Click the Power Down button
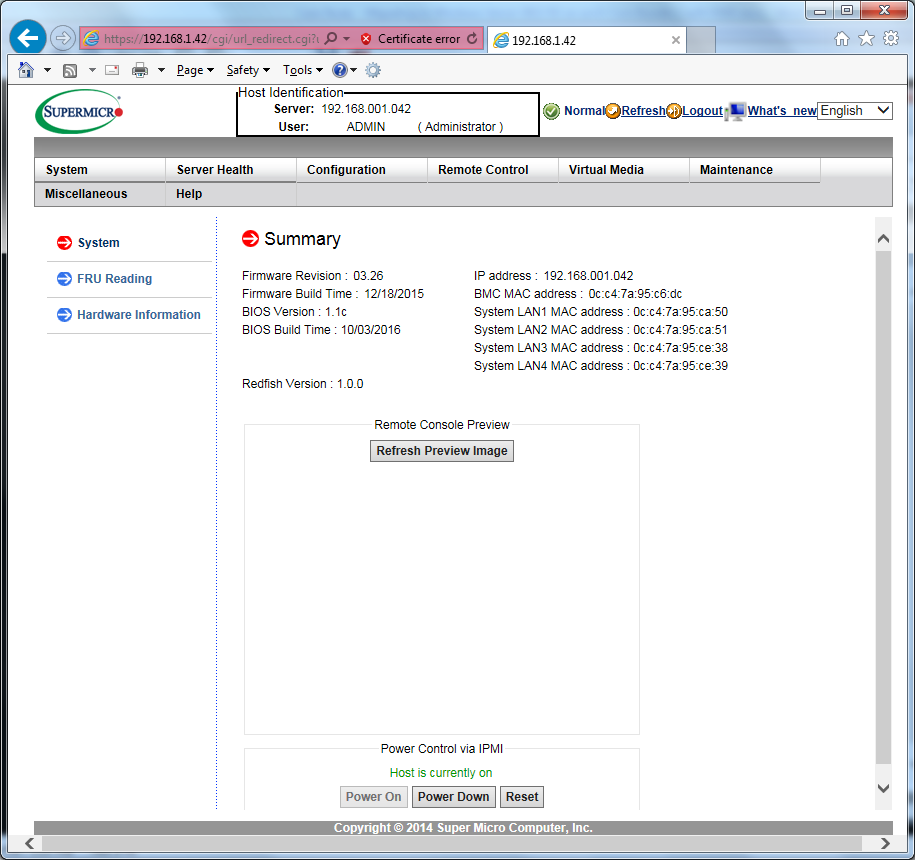This screenshot has width=915, height=860. click(453, 797)
